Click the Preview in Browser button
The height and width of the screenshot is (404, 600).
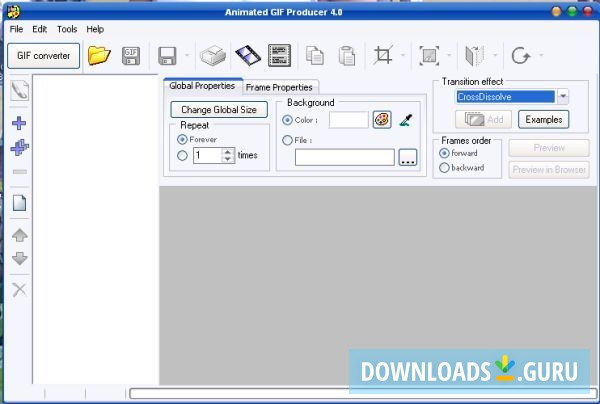pos(549,170)
